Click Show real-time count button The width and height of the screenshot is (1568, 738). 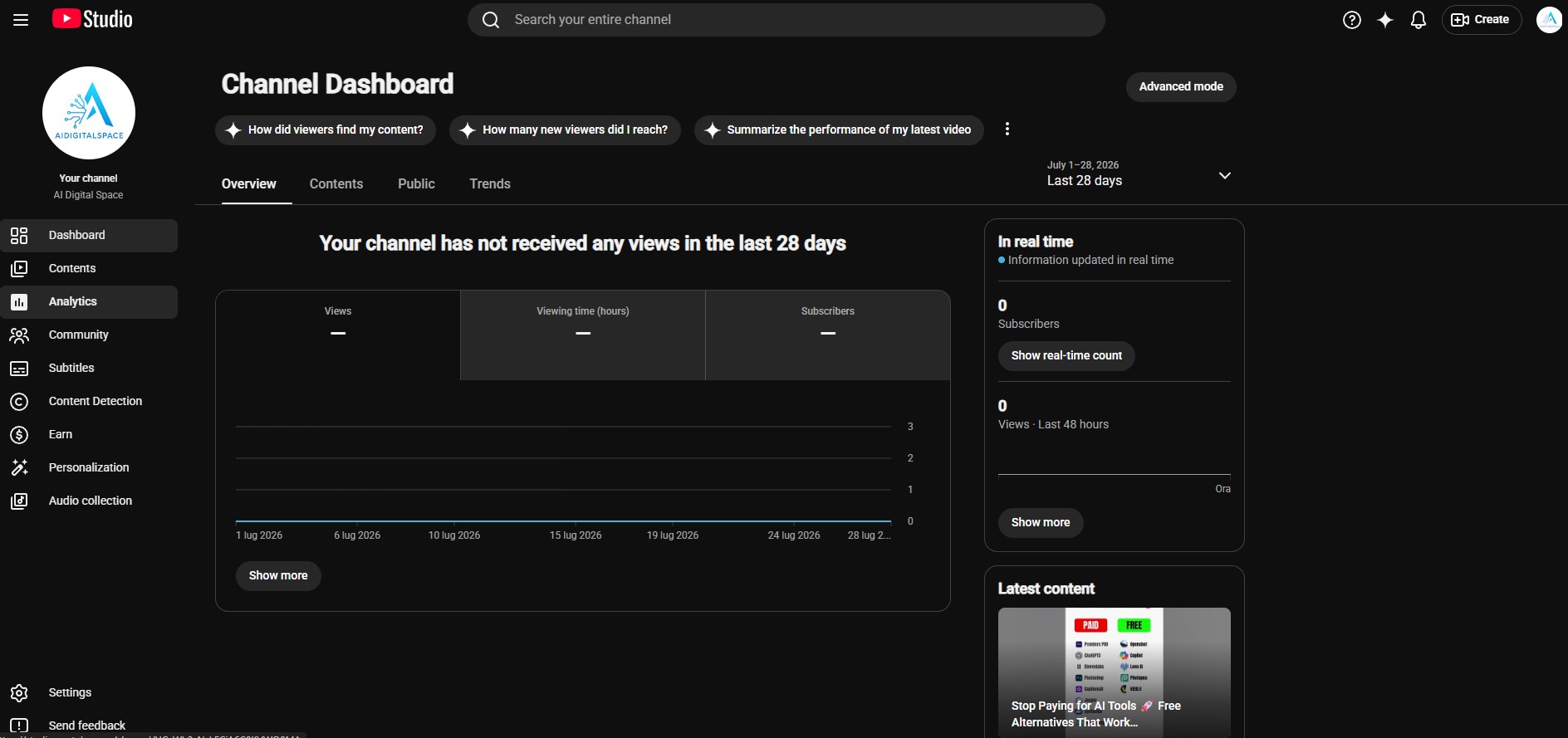coord(1066,356)
